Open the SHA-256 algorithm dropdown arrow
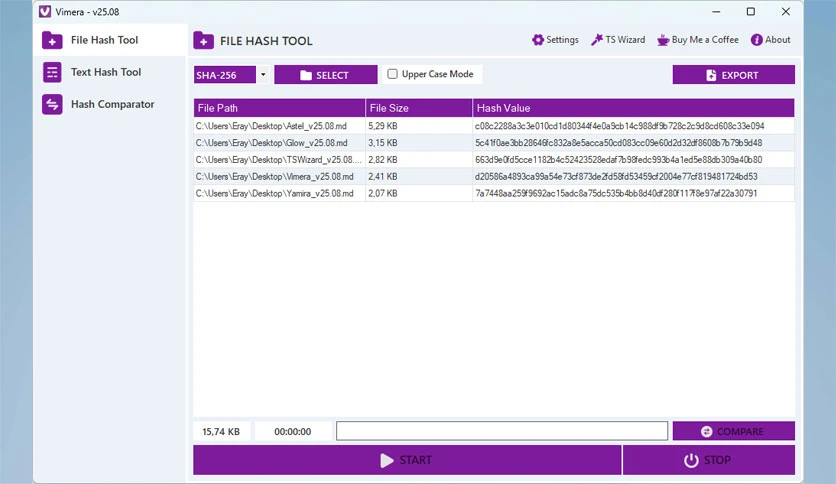Image resolution: width=836 pixels, height=484 pixels. click(x=263, y=75)
